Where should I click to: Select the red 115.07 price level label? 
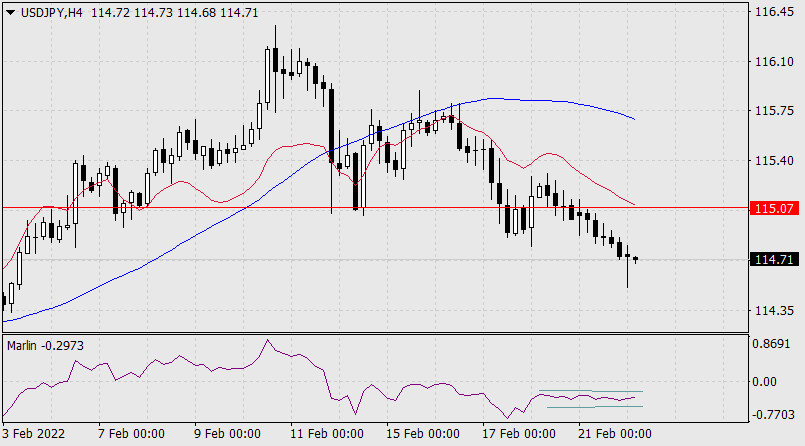click(774, 208)
